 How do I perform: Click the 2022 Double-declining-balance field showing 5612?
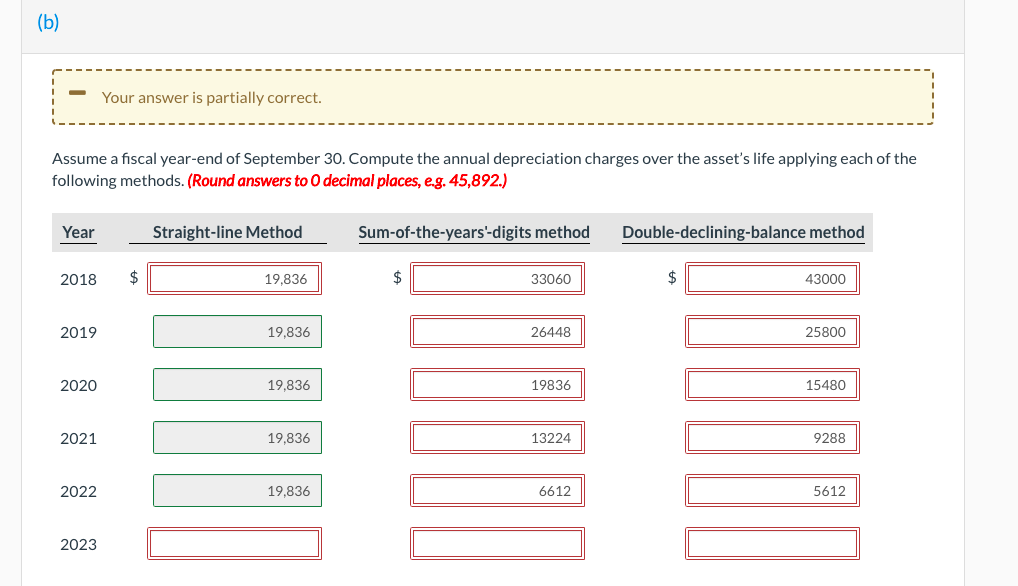[773, 491]
